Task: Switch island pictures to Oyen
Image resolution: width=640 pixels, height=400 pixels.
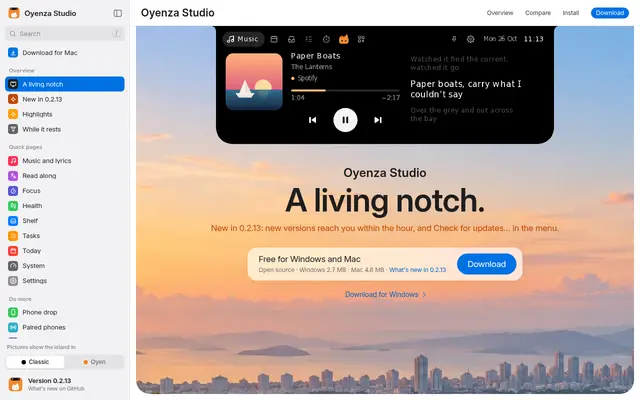Action: 94,362
